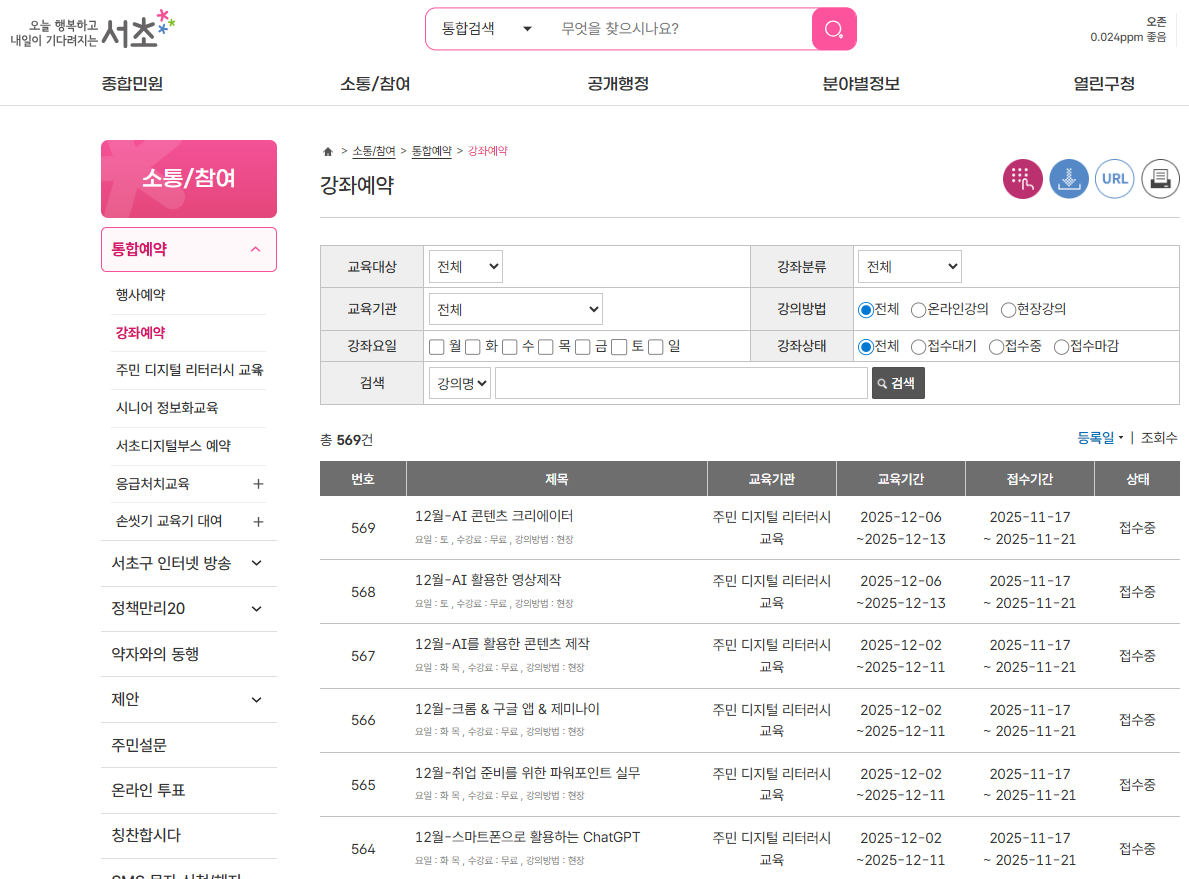Click the QR code icon button
The image size is (1189, 879).
point(1022,179)
